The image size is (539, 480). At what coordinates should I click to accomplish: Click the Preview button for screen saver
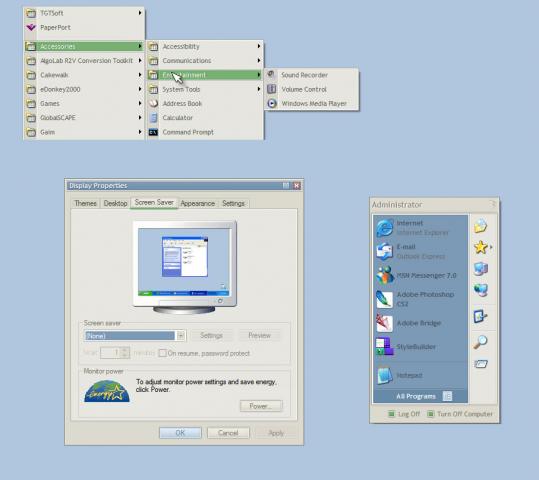tap(259, 335)
